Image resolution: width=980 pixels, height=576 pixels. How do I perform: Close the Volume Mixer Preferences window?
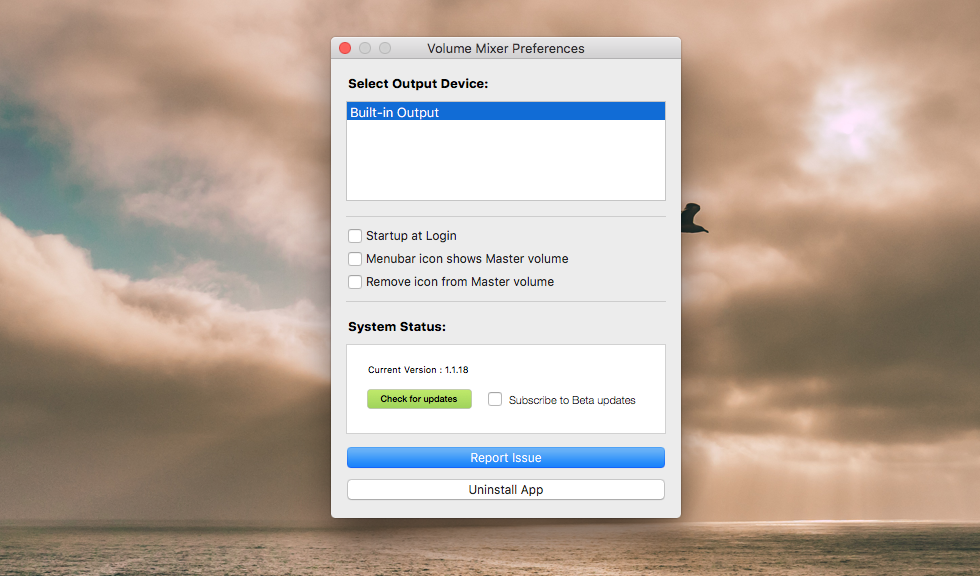pos(345,48)
